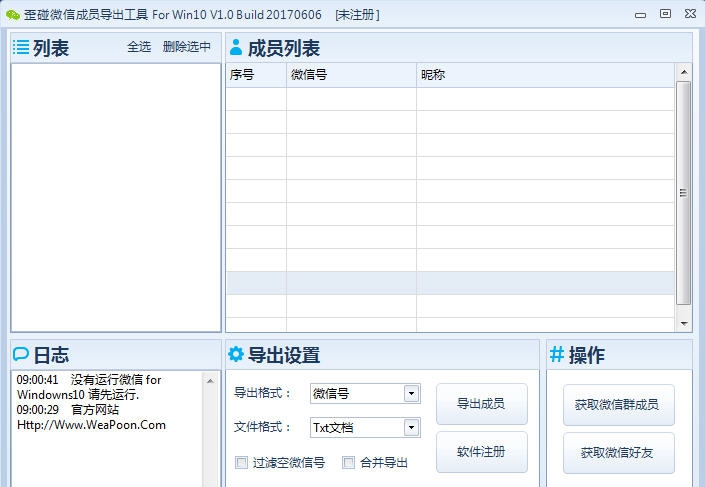Image resolution: width=705 pixels, height=487 pixels.
Task: Click log entry 09:00:29 官方网站
Action: click(x=68, y=410)
